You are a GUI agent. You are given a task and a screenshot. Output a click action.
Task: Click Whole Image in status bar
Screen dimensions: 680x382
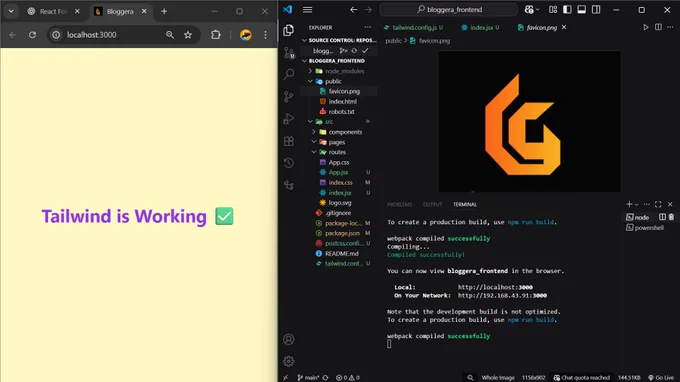[498, 378]
